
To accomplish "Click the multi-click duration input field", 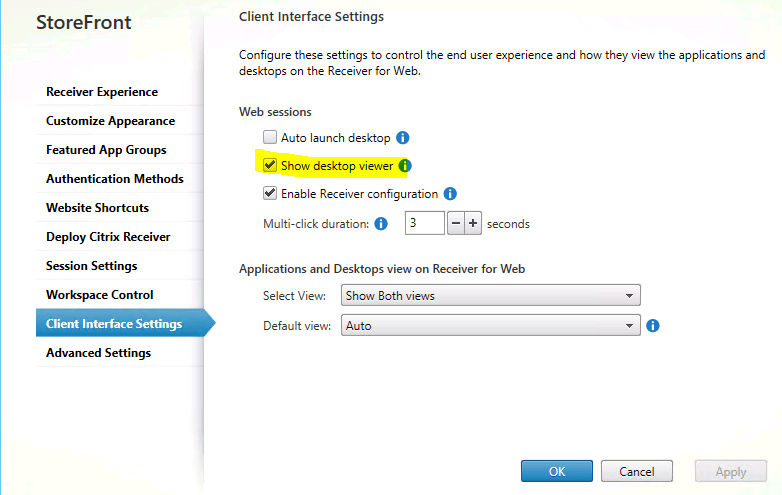I will [424, 223].
